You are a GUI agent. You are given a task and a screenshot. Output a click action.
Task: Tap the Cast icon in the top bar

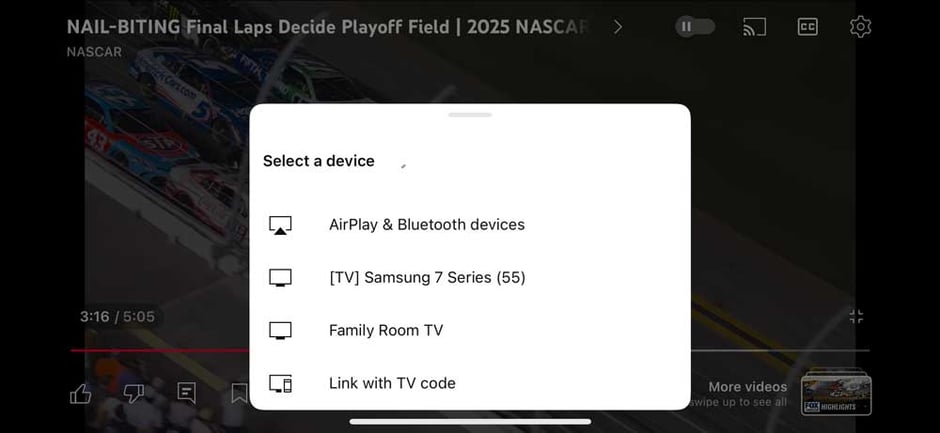(x=754, y=27)
